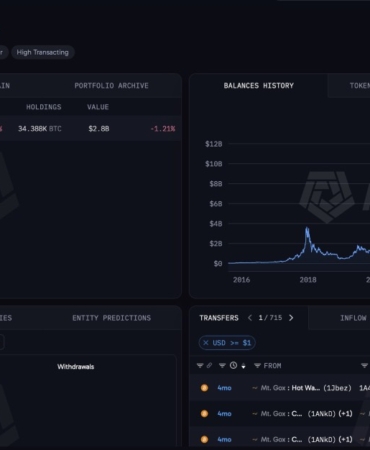Select the Transfers tab

[x=219, y=318]
